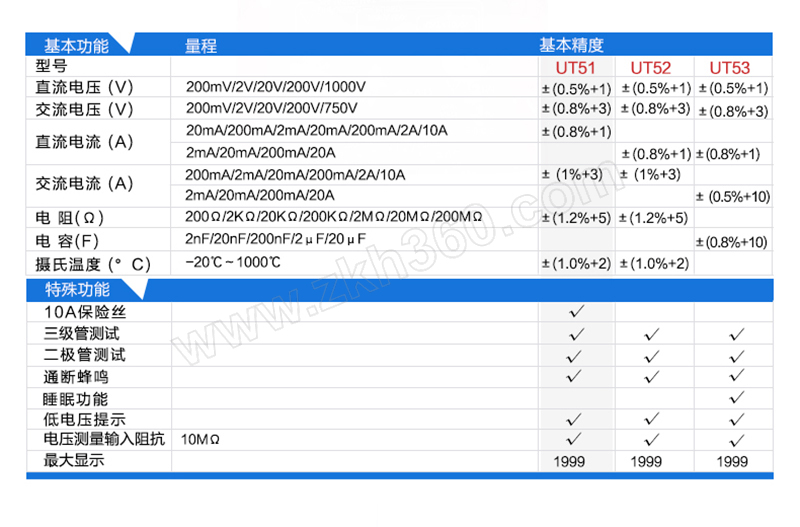The height and width of the screenshot is (527, 800).
Task: Click UT51 AC current accuracy ±(1%+3)
Action: pyautogui.click(x=572, y=174)
